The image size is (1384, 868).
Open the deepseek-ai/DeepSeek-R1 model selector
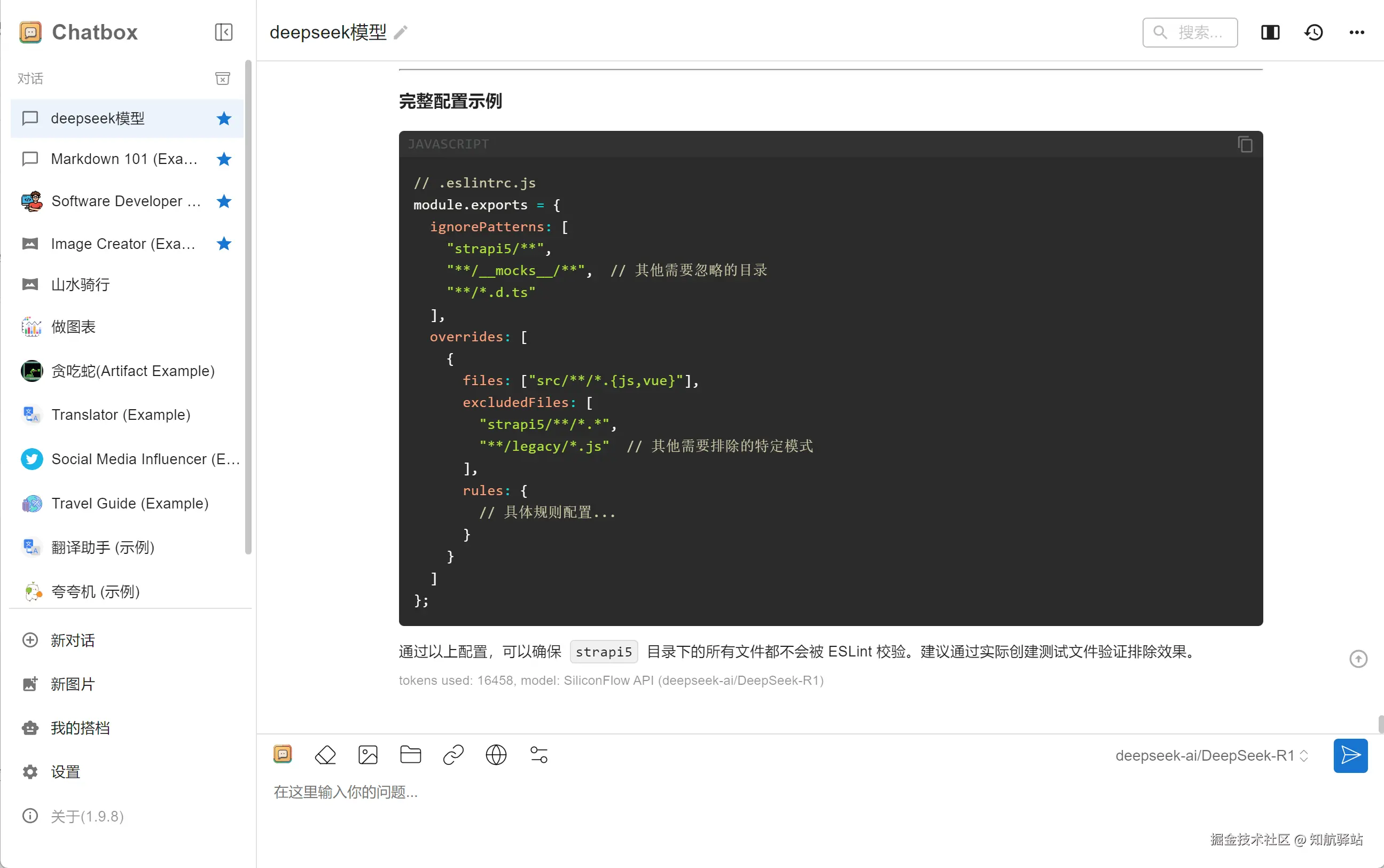pos(1211,755)
